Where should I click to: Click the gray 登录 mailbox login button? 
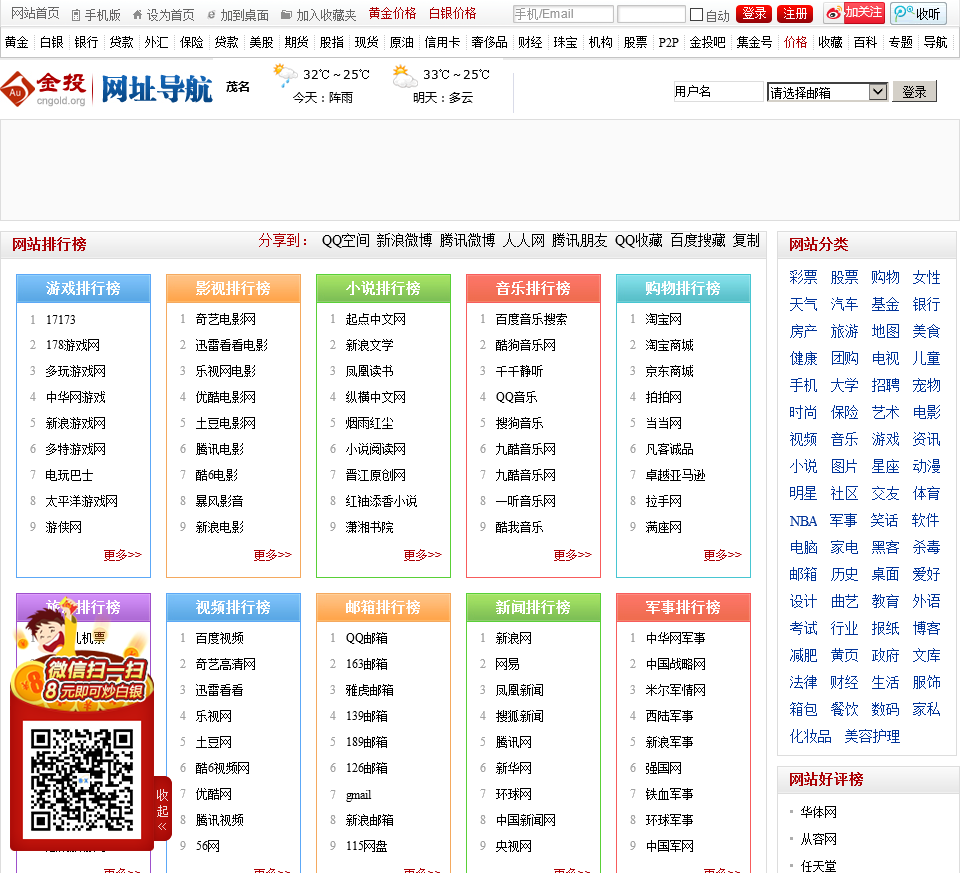pos(915,92)
